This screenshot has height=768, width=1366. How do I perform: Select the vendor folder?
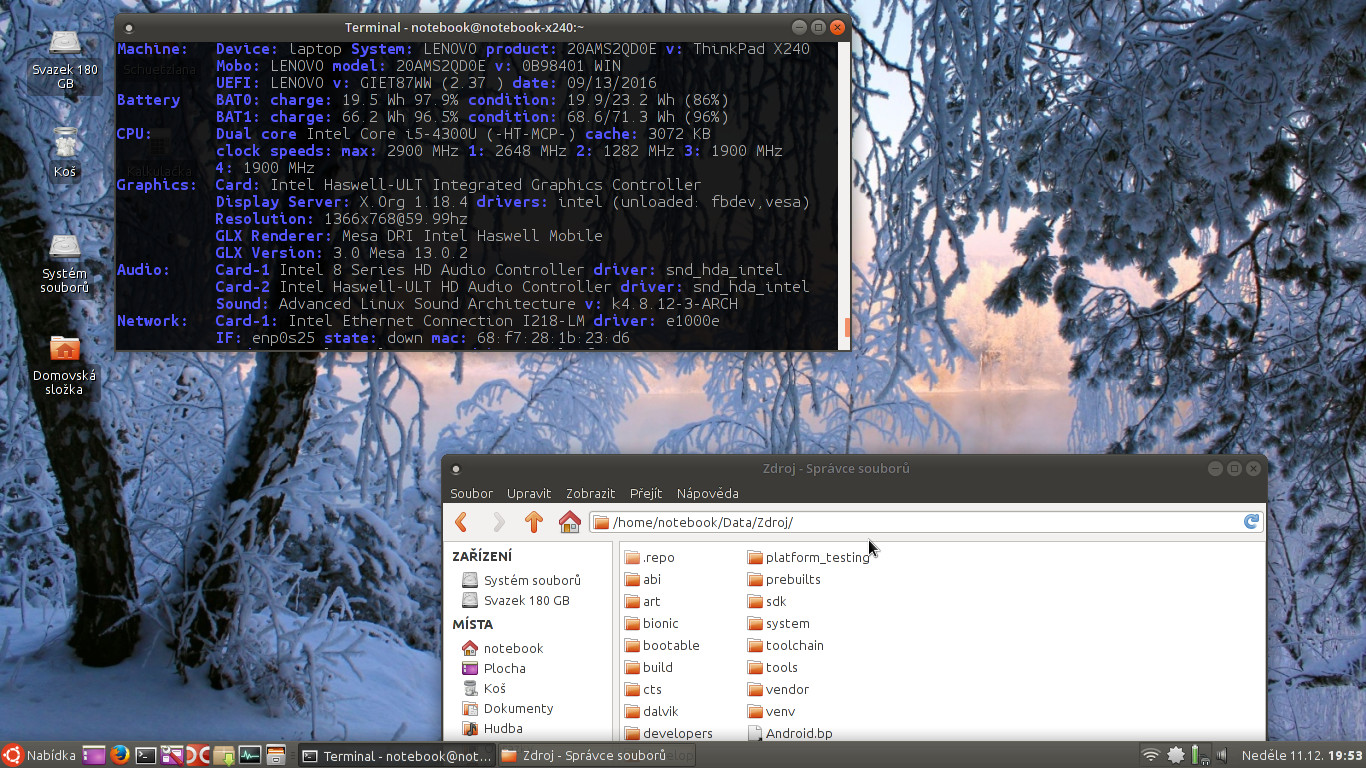pyautogui.click(x=779, y=689)
